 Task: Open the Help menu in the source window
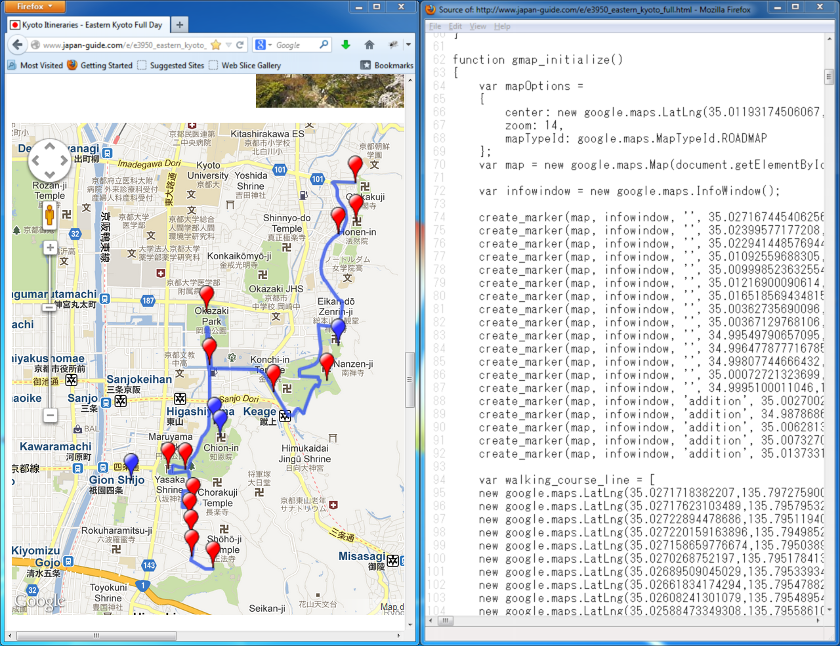pos(502,26)
